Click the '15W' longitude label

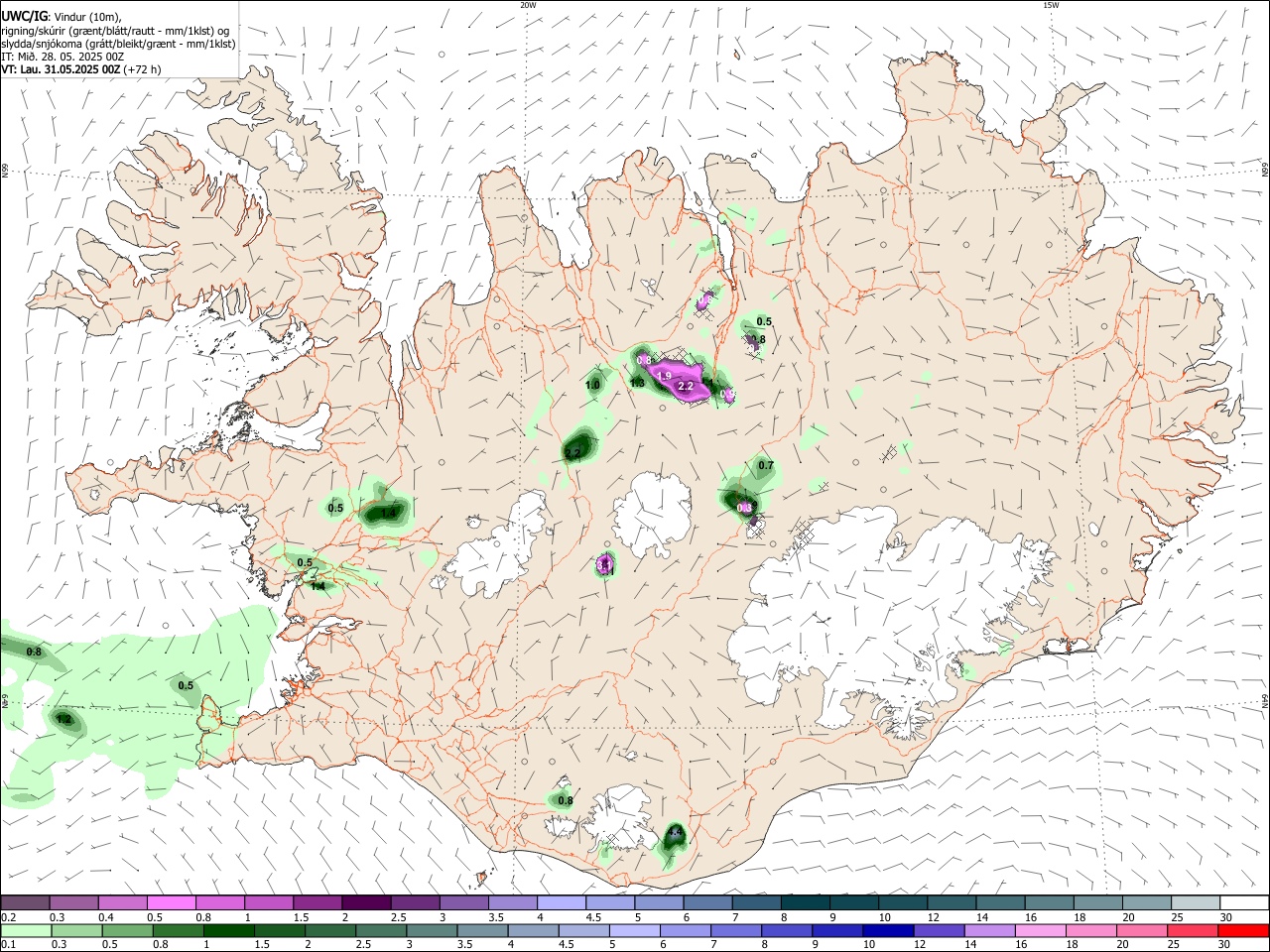1051,5
